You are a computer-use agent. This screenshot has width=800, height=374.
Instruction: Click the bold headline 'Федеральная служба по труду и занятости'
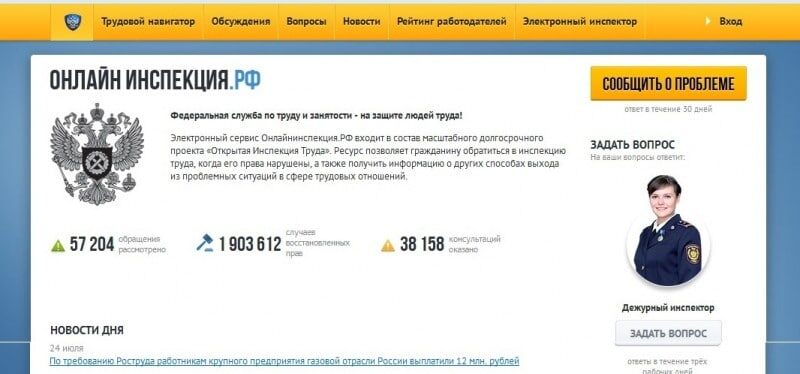click(316, 116)
